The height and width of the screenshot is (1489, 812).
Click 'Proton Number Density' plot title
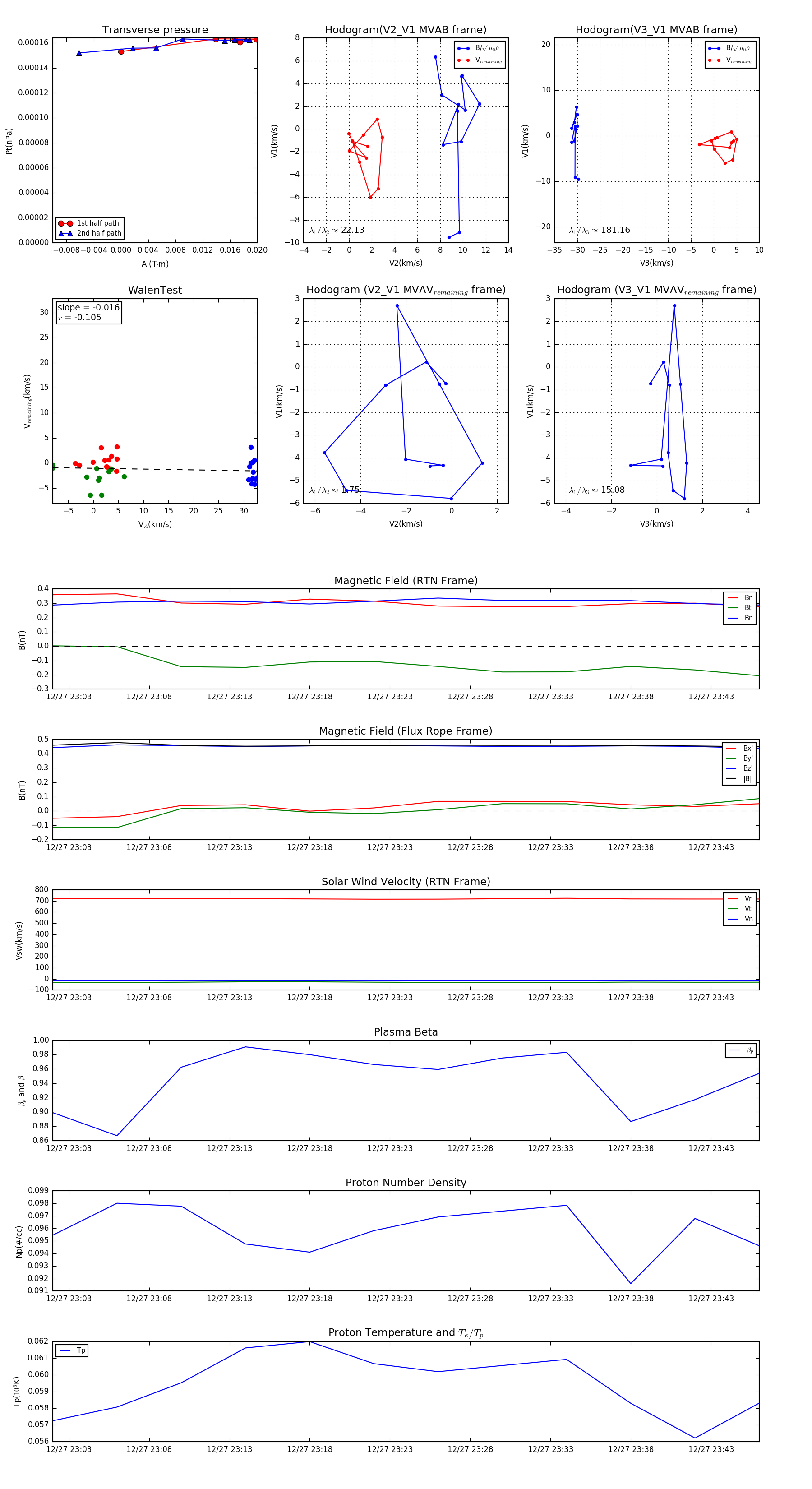[x=406, y=1183]
